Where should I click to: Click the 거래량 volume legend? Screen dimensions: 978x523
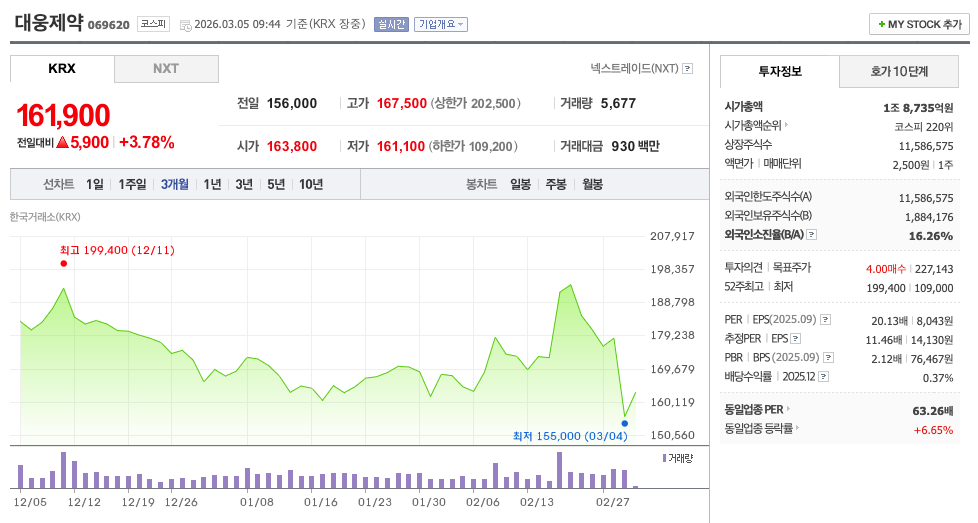678,458
